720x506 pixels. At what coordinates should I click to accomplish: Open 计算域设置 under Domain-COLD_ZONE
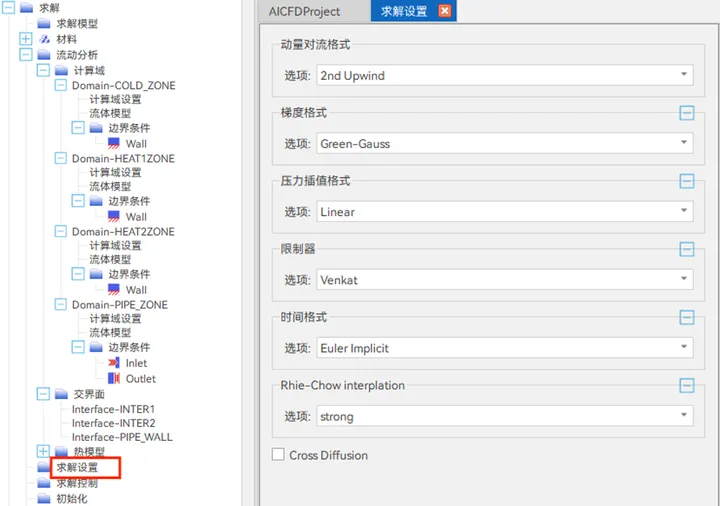[115, 99]
